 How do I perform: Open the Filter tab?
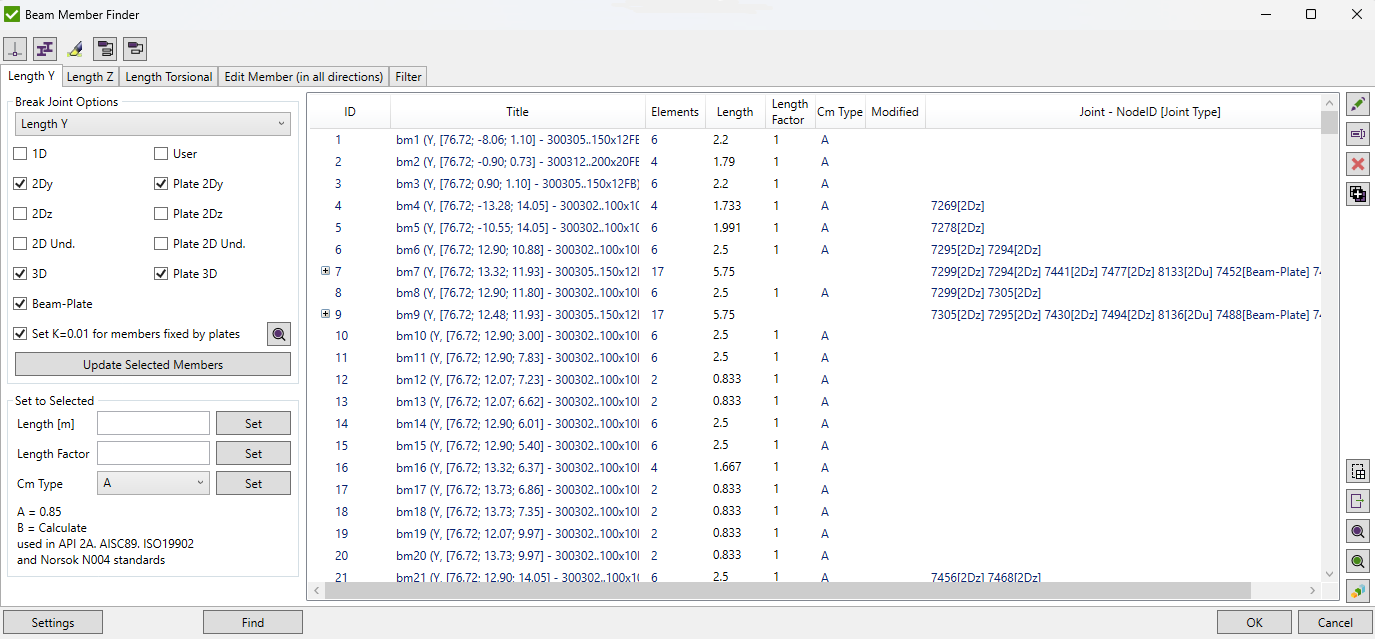[x=407, y=76]
